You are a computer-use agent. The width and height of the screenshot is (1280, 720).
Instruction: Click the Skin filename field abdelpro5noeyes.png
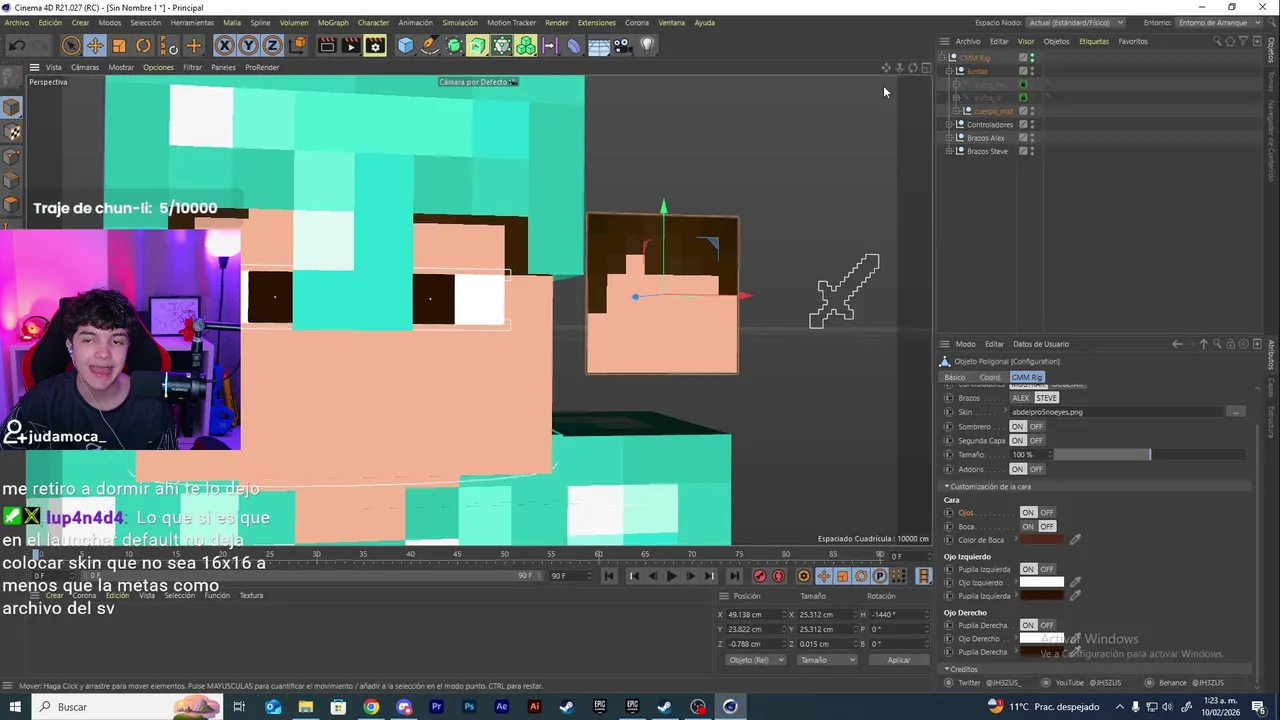pos(1117,412)
